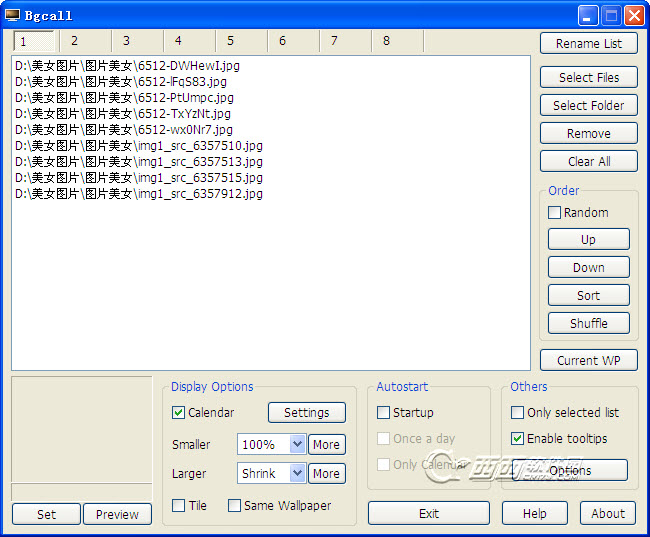650x537 pixels.
Task: Click the Bgcall title bar monitor icon
Action: click(12, 15)
